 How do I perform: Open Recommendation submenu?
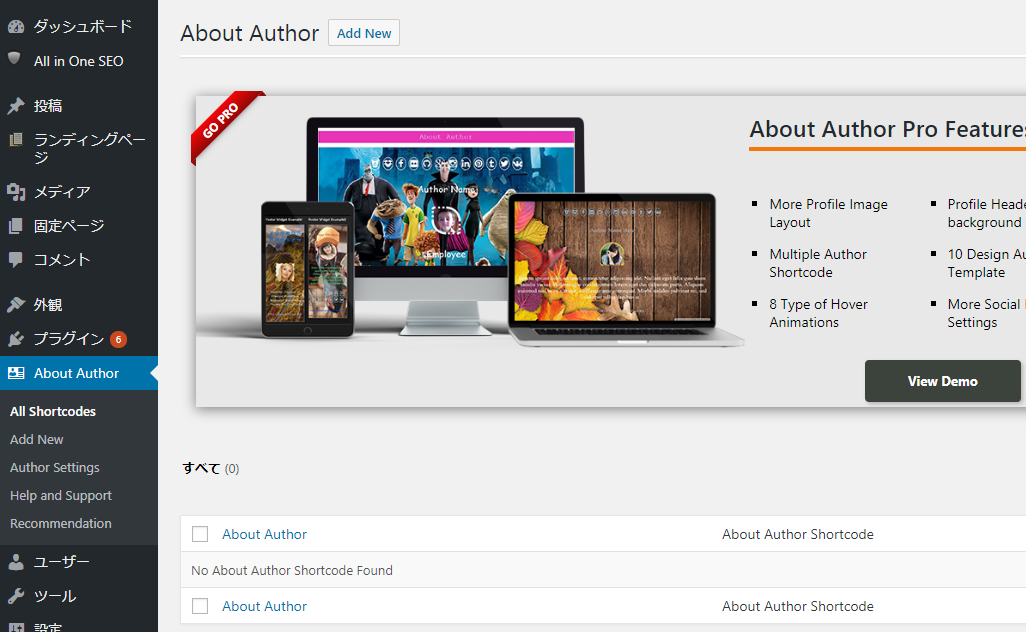click(x=61, y=523)
